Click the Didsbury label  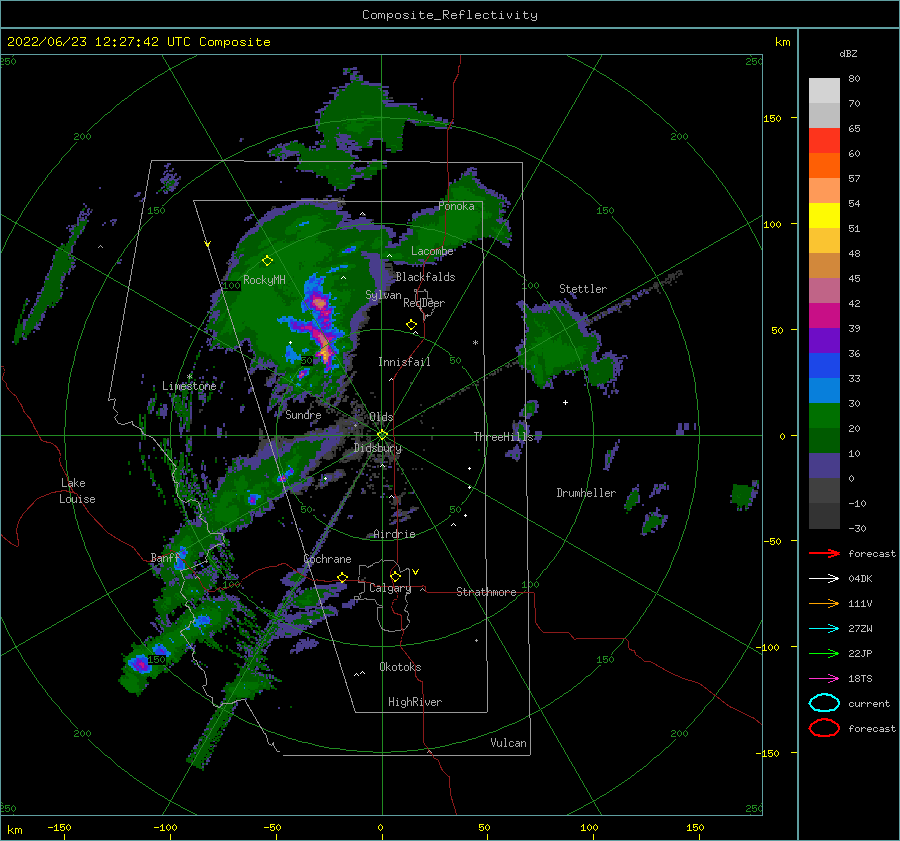(378, 448)
